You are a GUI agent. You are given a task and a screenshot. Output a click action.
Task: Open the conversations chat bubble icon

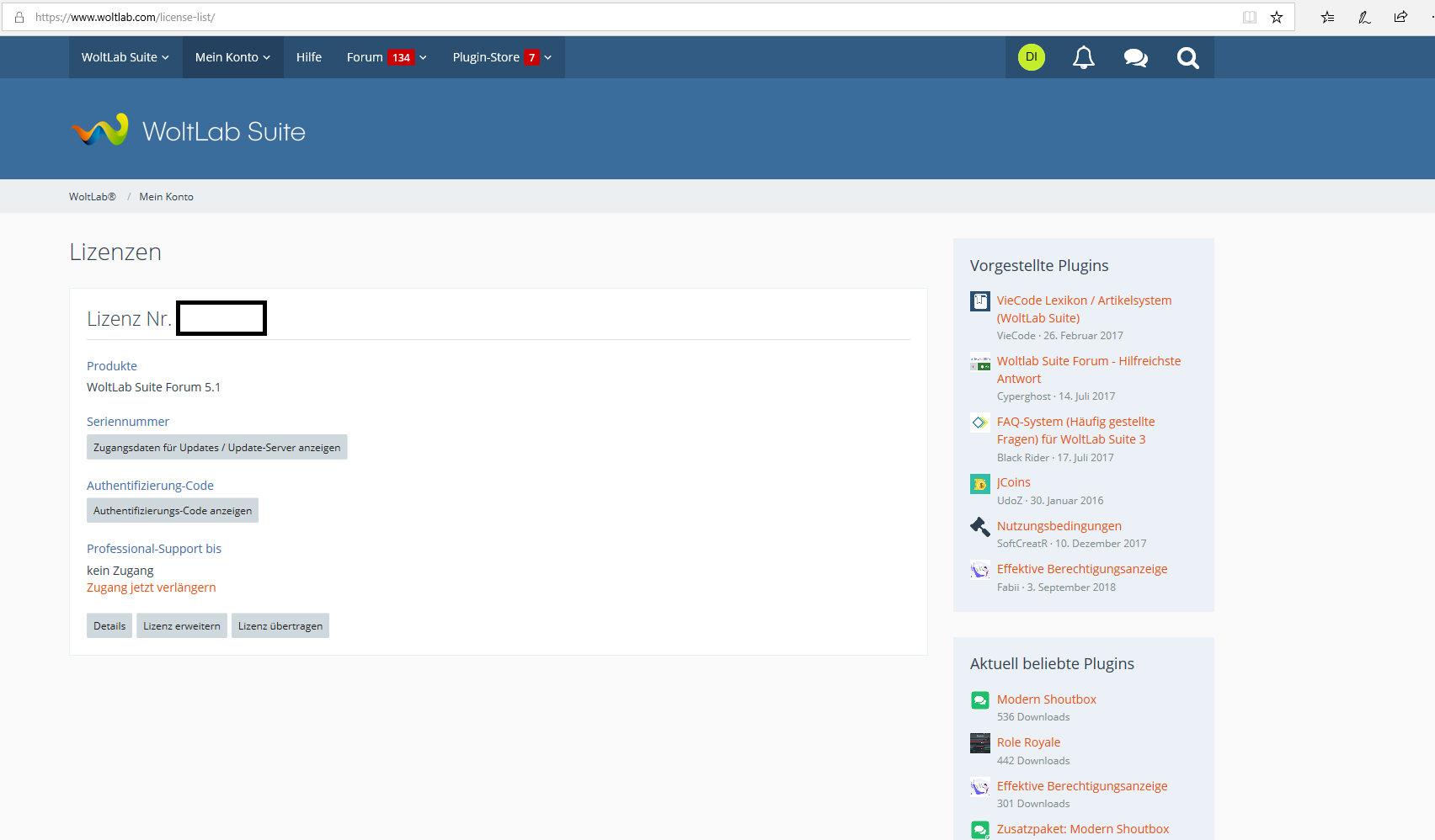(x=1135, y=57)
